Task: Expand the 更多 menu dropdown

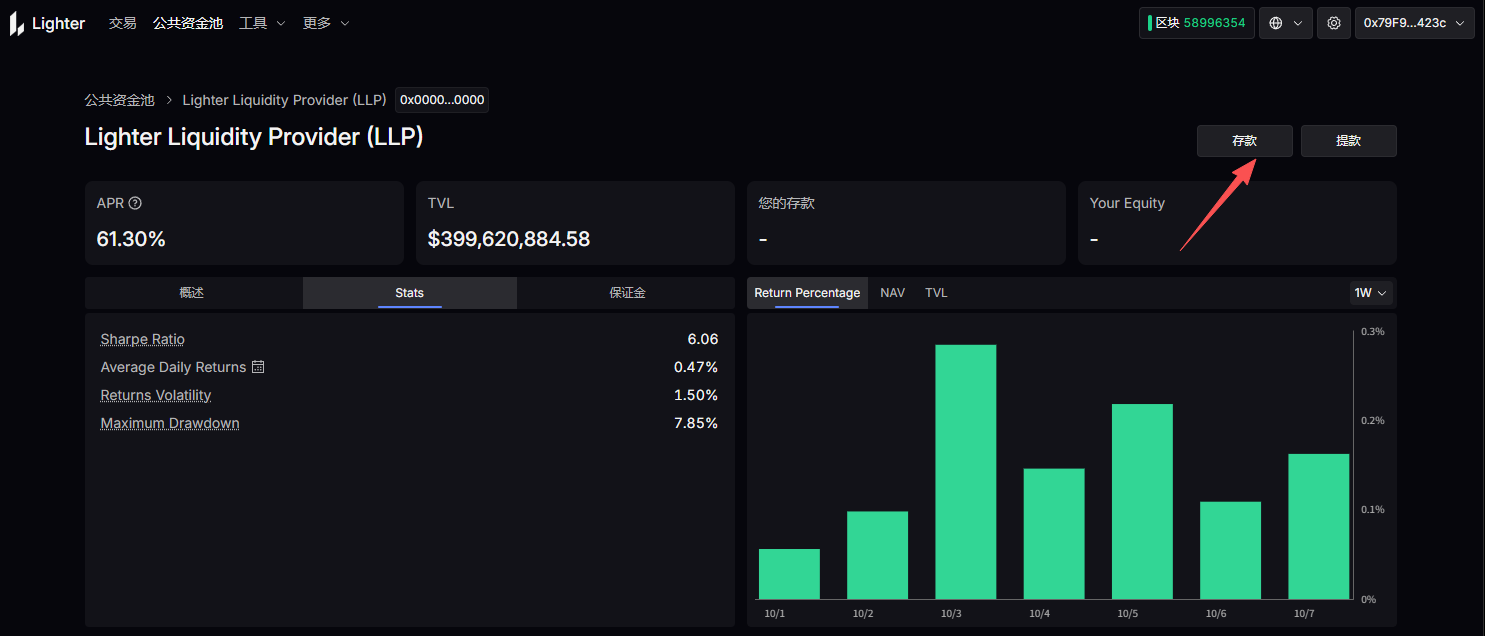Action: click(326, 23)
